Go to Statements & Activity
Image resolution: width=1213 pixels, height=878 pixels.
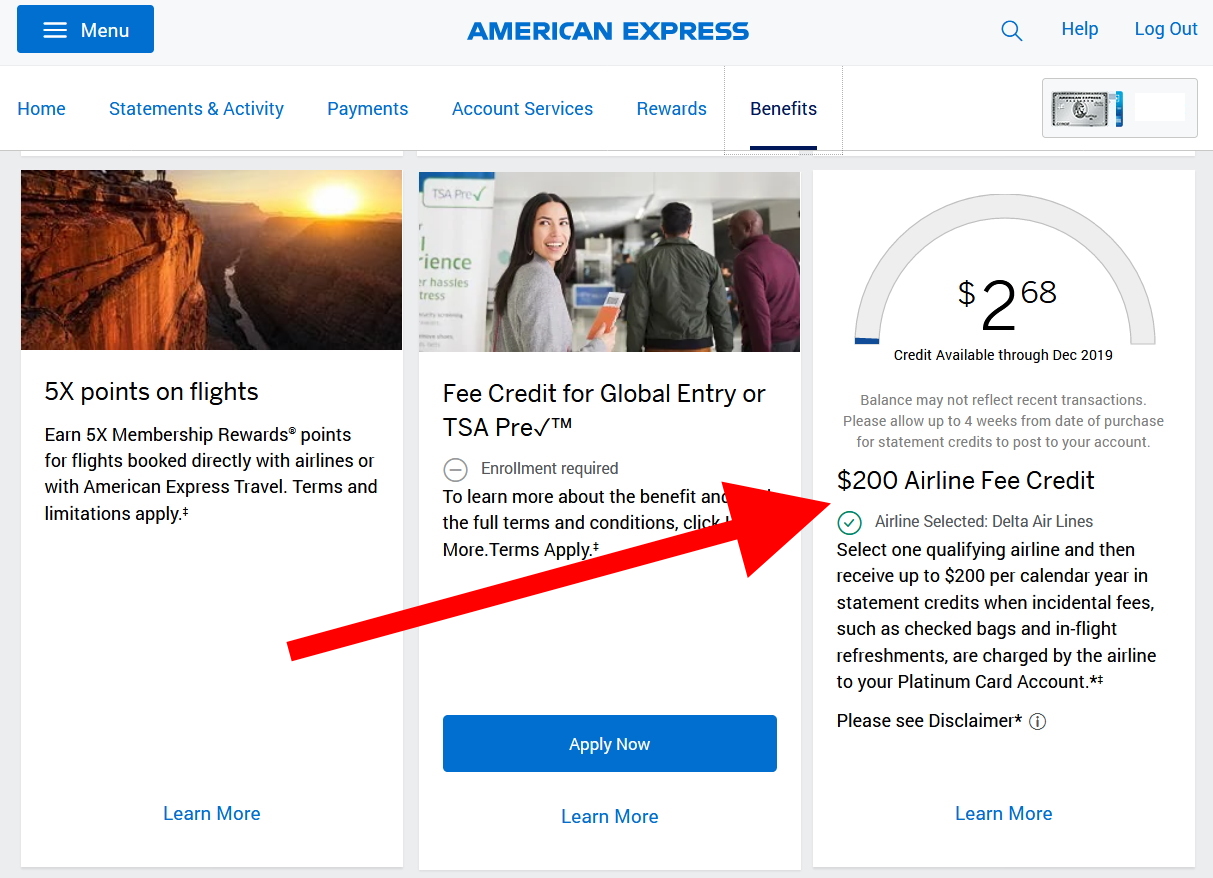click(196, 108)
